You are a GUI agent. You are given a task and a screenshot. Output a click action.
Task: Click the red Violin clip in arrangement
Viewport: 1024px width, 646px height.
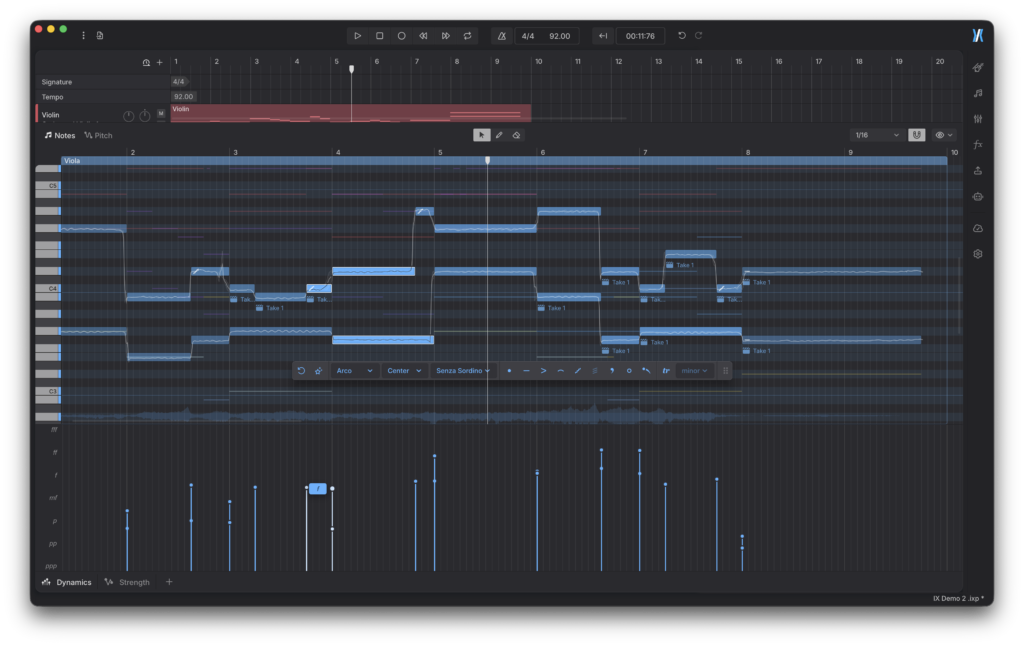351,113
